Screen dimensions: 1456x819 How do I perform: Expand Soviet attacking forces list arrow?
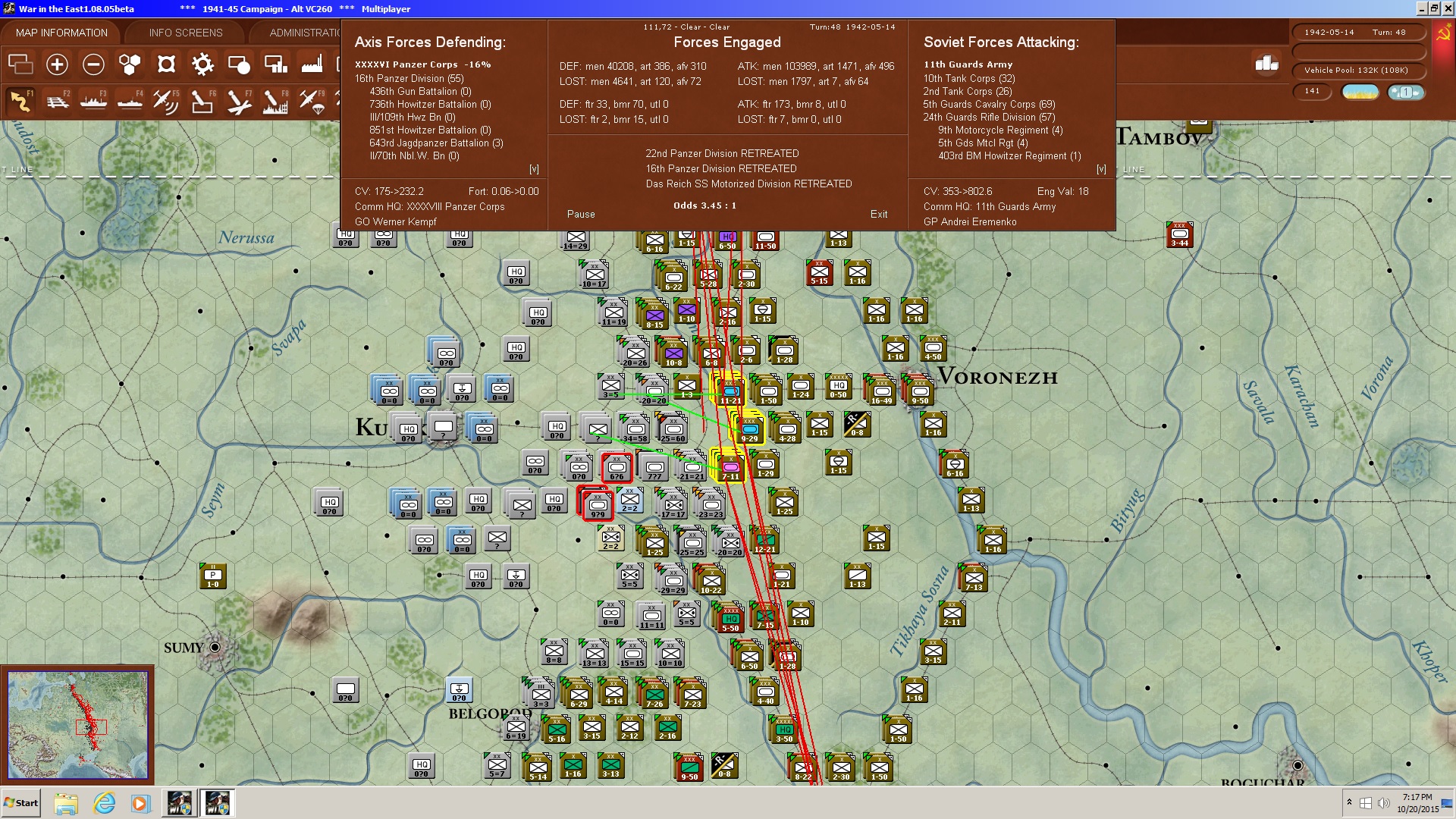click(x=1101, y=169)
